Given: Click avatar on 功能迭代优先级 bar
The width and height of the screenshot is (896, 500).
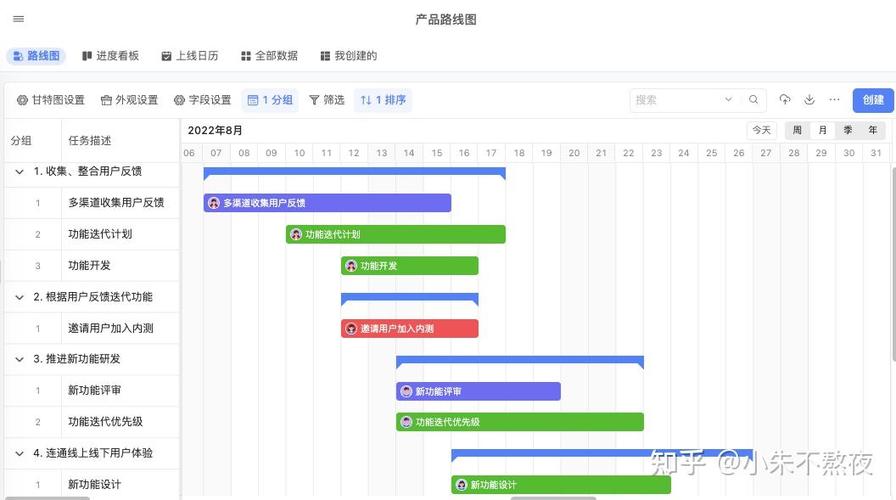Looking at the screenshot, I should click(406, 422).
